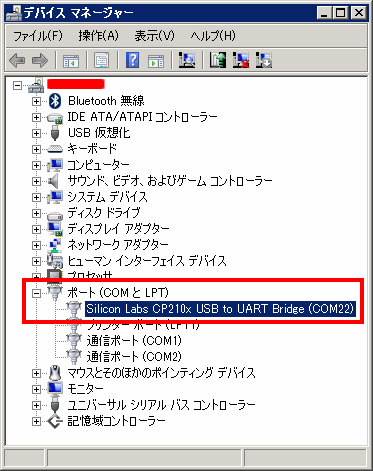Expand the ディスク ドライブ node

36,213
